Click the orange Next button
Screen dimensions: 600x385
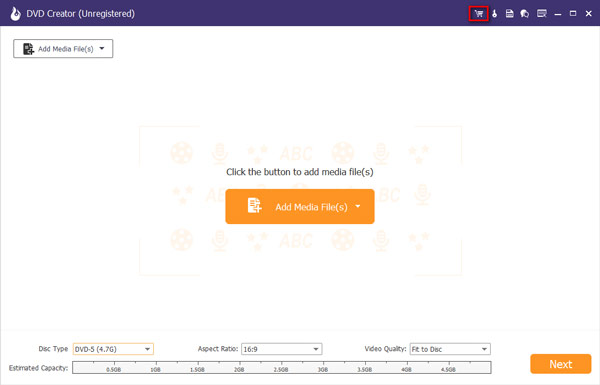[561, 364]
